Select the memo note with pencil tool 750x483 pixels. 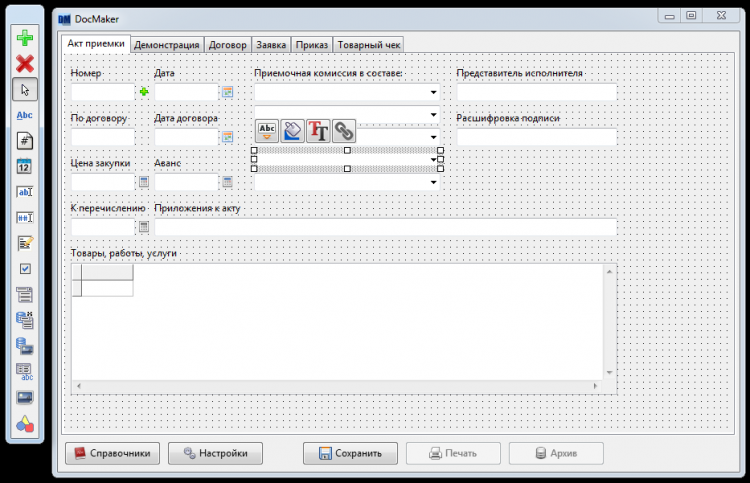click(25, 243)
